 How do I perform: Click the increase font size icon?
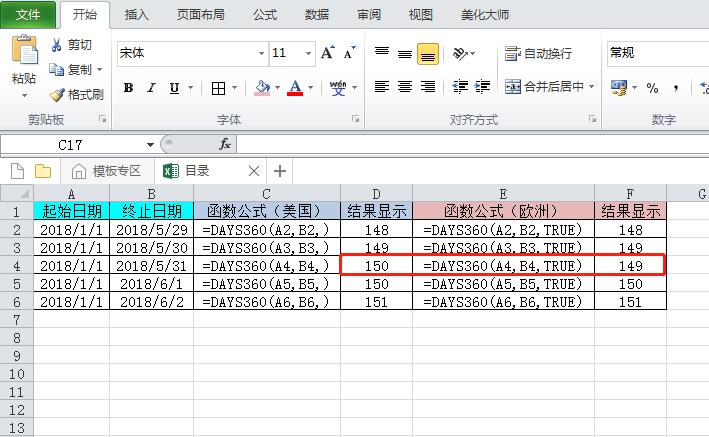click(328, 53)
